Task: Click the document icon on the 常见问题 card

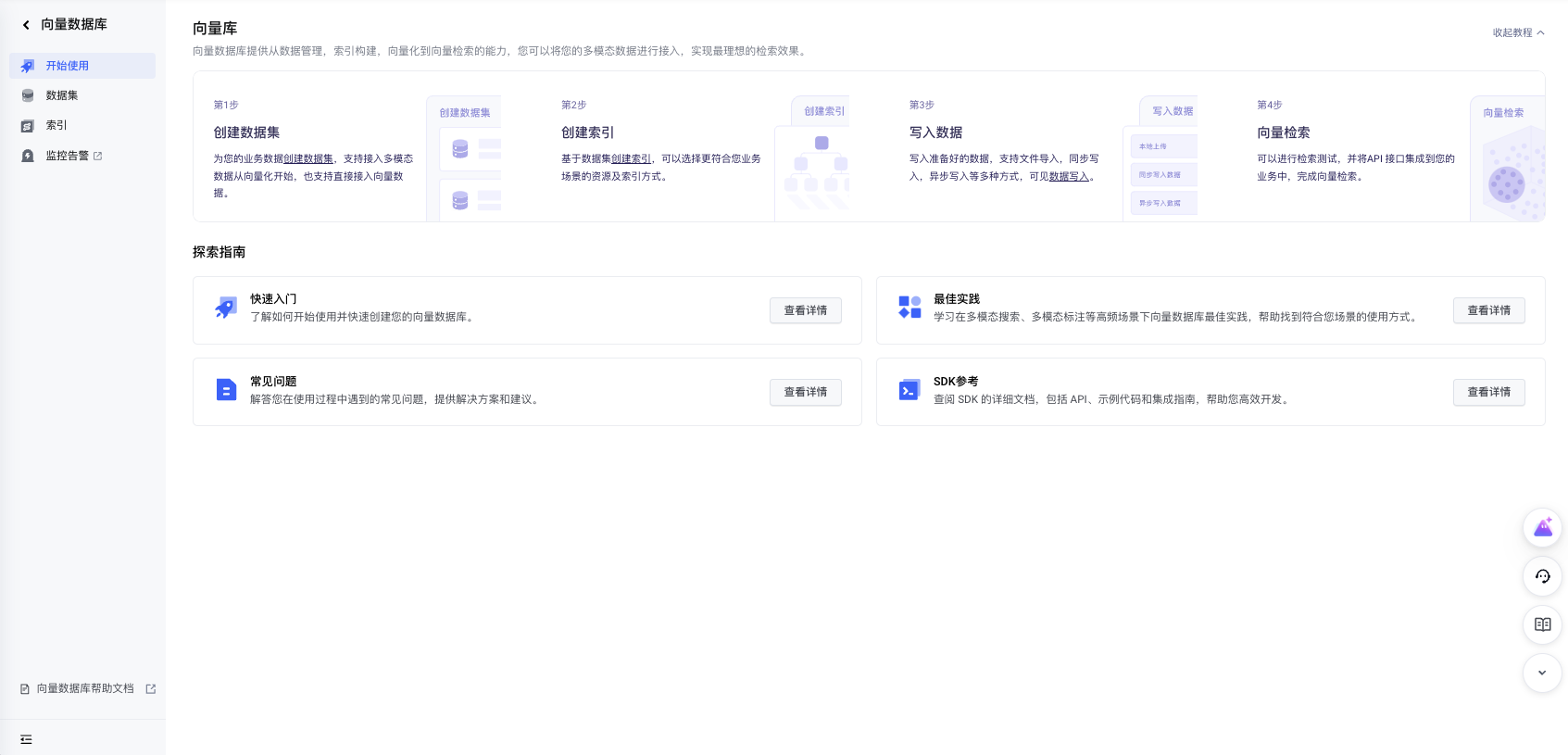Action: click(x=226, y=390)
